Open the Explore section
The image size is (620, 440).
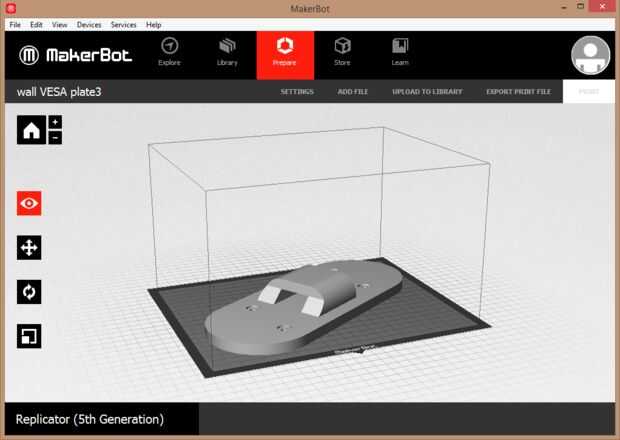click(170, 53)
